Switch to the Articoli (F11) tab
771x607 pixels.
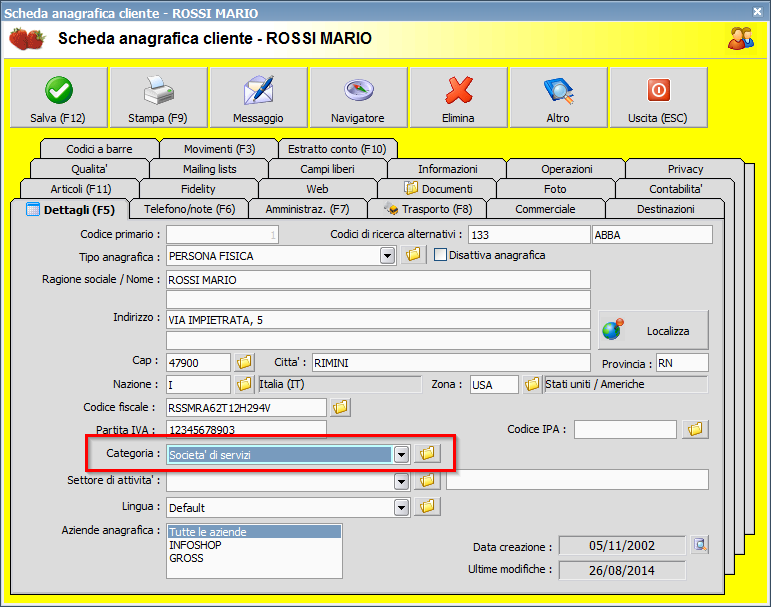tap(81, 189)
